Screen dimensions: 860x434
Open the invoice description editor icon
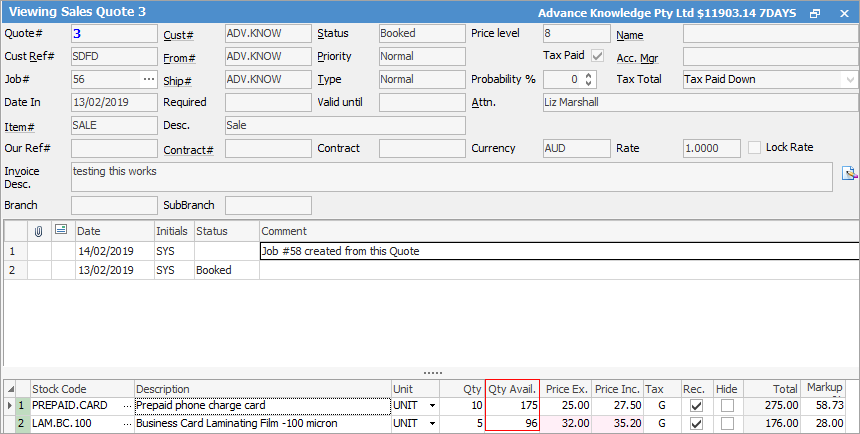[x=849, y=172]
